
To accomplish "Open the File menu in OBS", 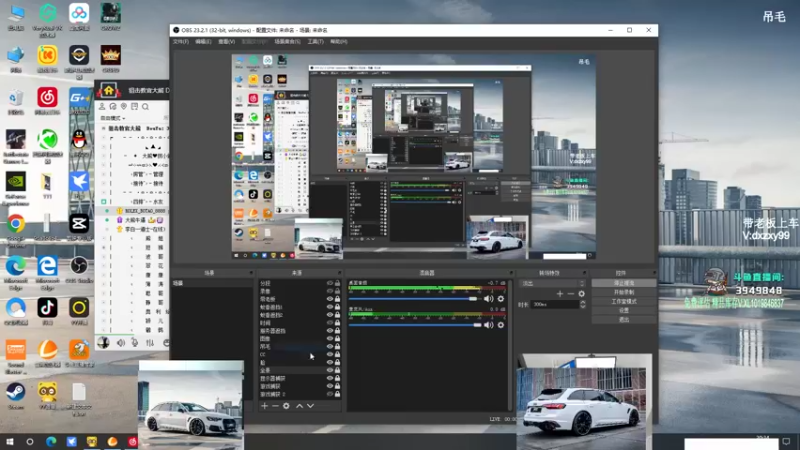I will click(x=181, y=42).
